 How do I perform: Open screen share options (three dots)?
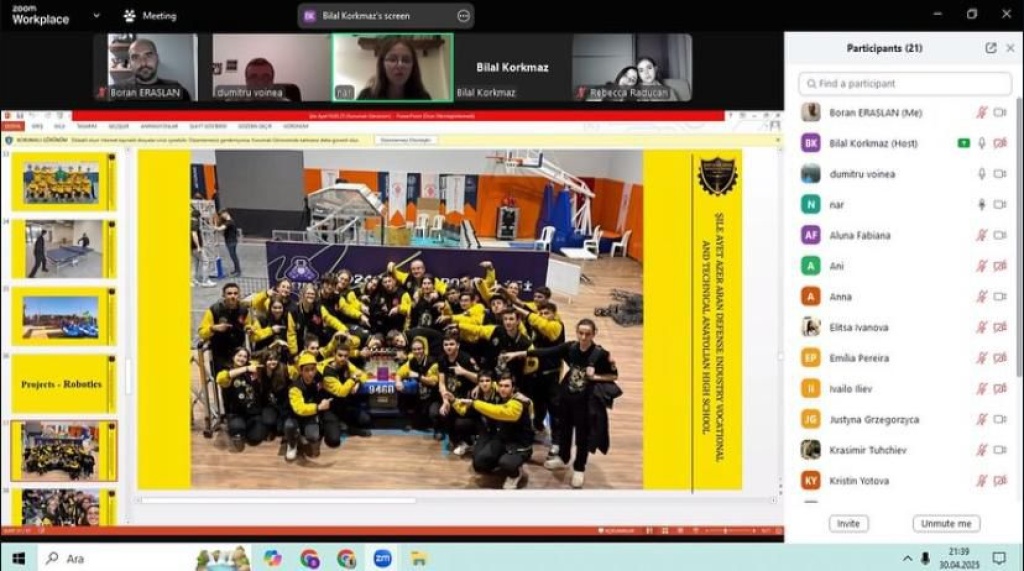[463, 16]
